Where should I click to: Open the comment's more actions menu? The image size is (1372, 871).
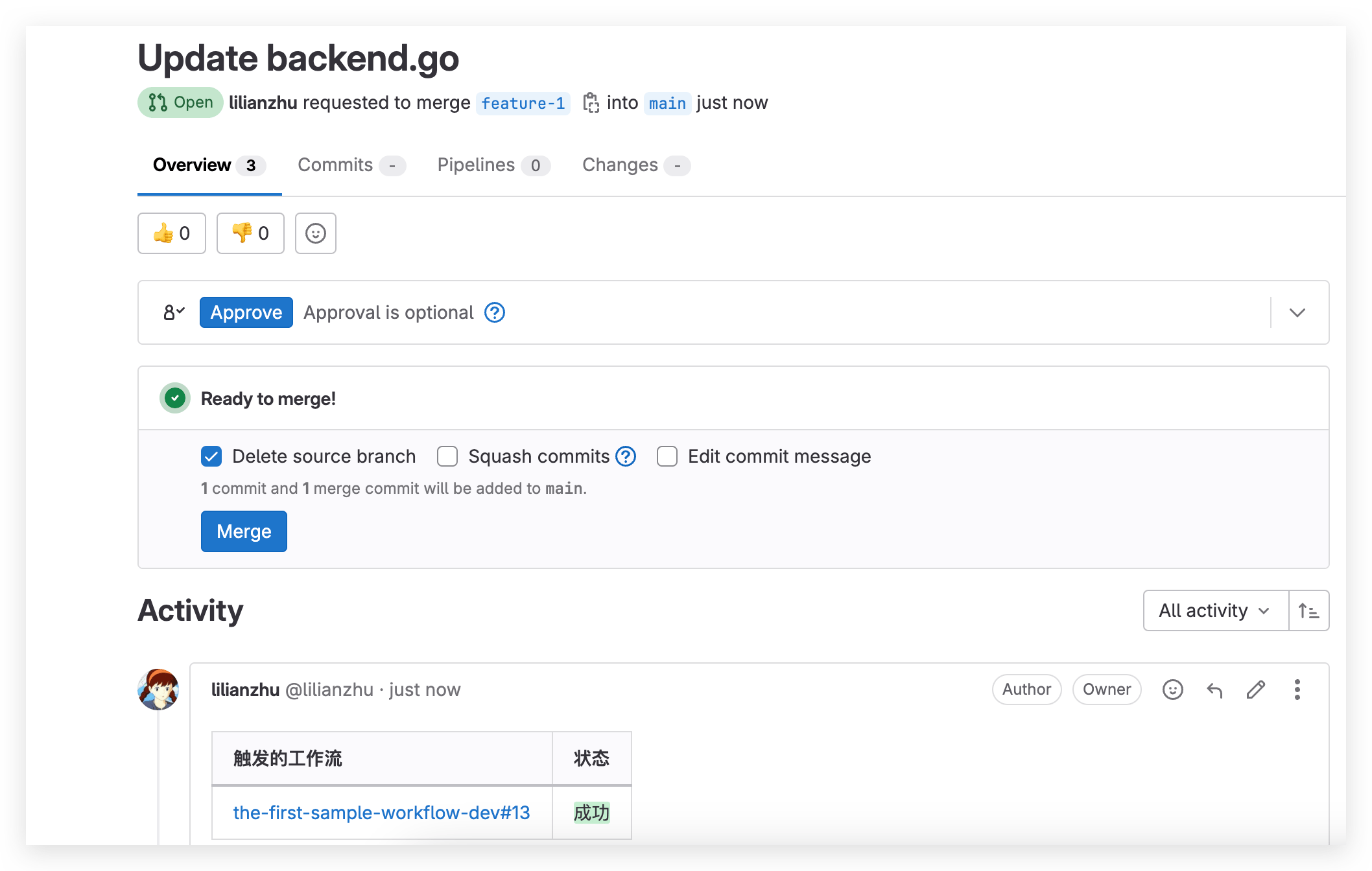[x=1297, y=690]
